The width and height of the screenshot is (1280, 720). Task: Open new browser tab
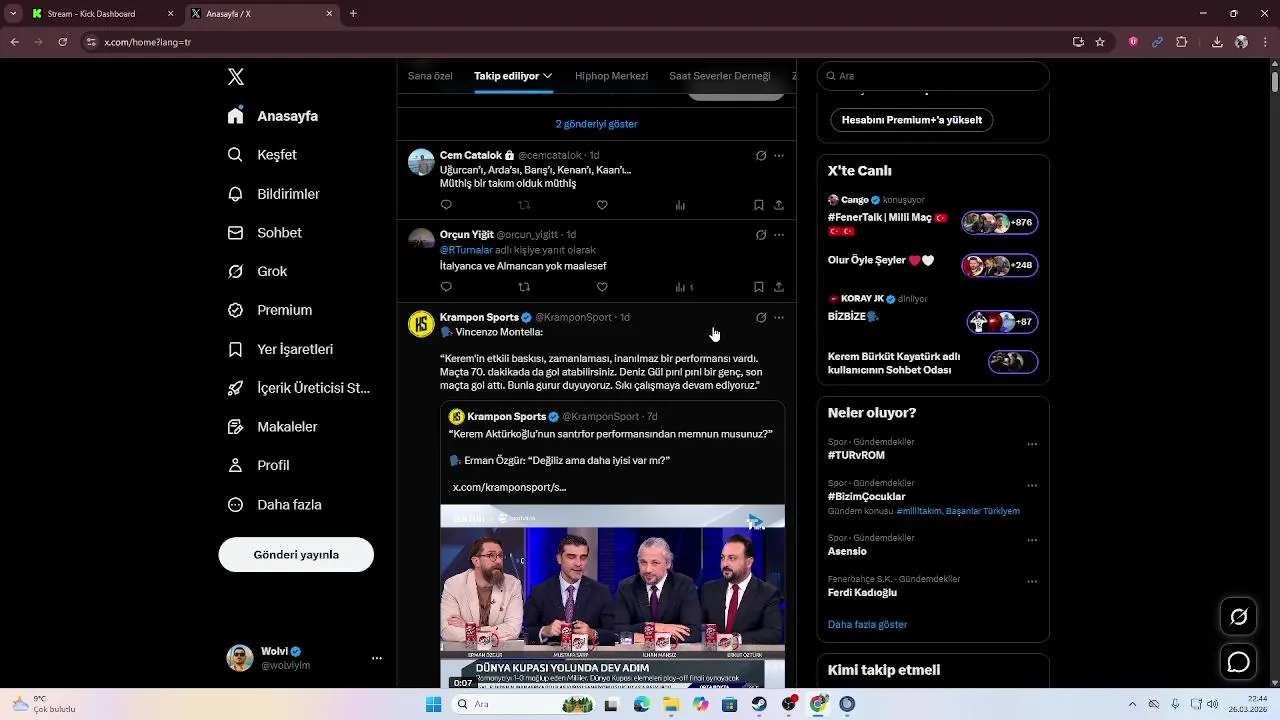(x=353, y=14)
